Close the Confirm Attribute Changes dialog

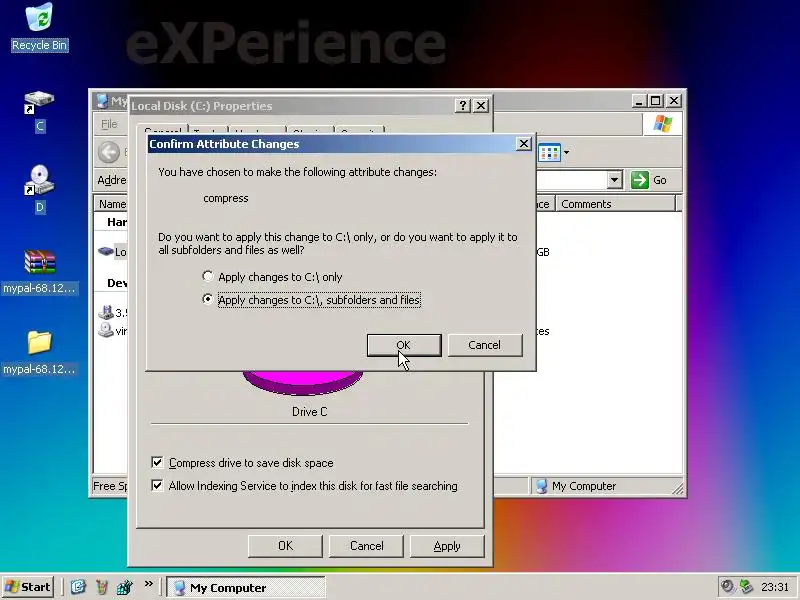[523, 144]
